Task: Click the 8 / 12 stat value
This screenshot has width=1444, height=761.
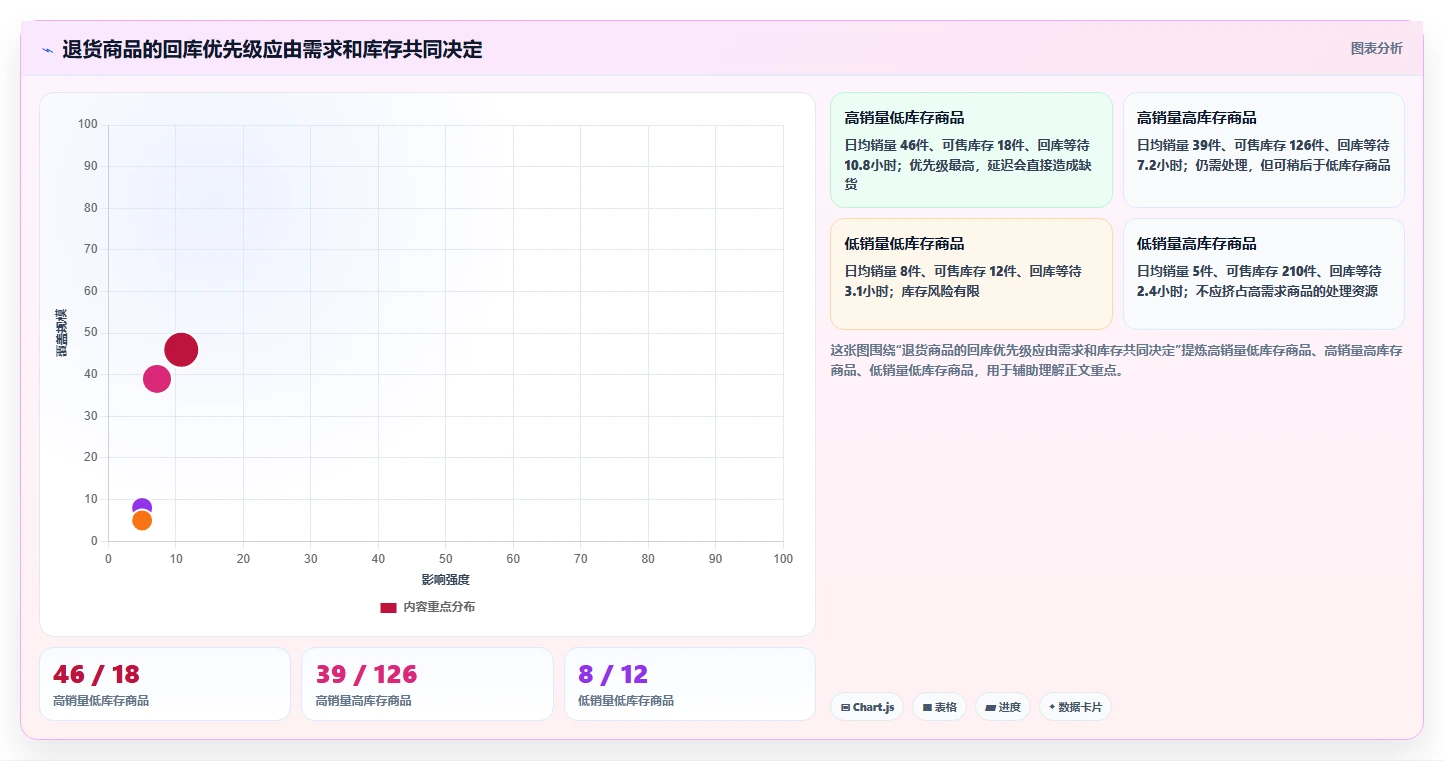Action: pos(613,674)
